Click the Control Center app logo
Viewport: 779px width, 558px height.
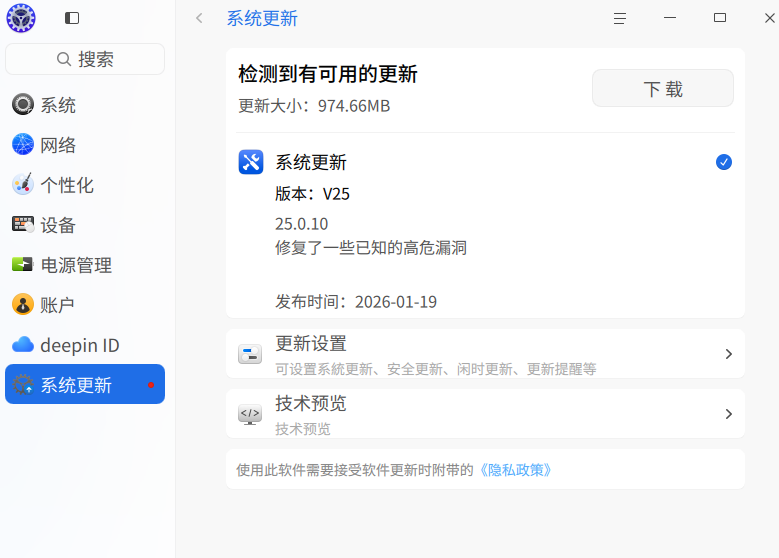coord(21,18)
